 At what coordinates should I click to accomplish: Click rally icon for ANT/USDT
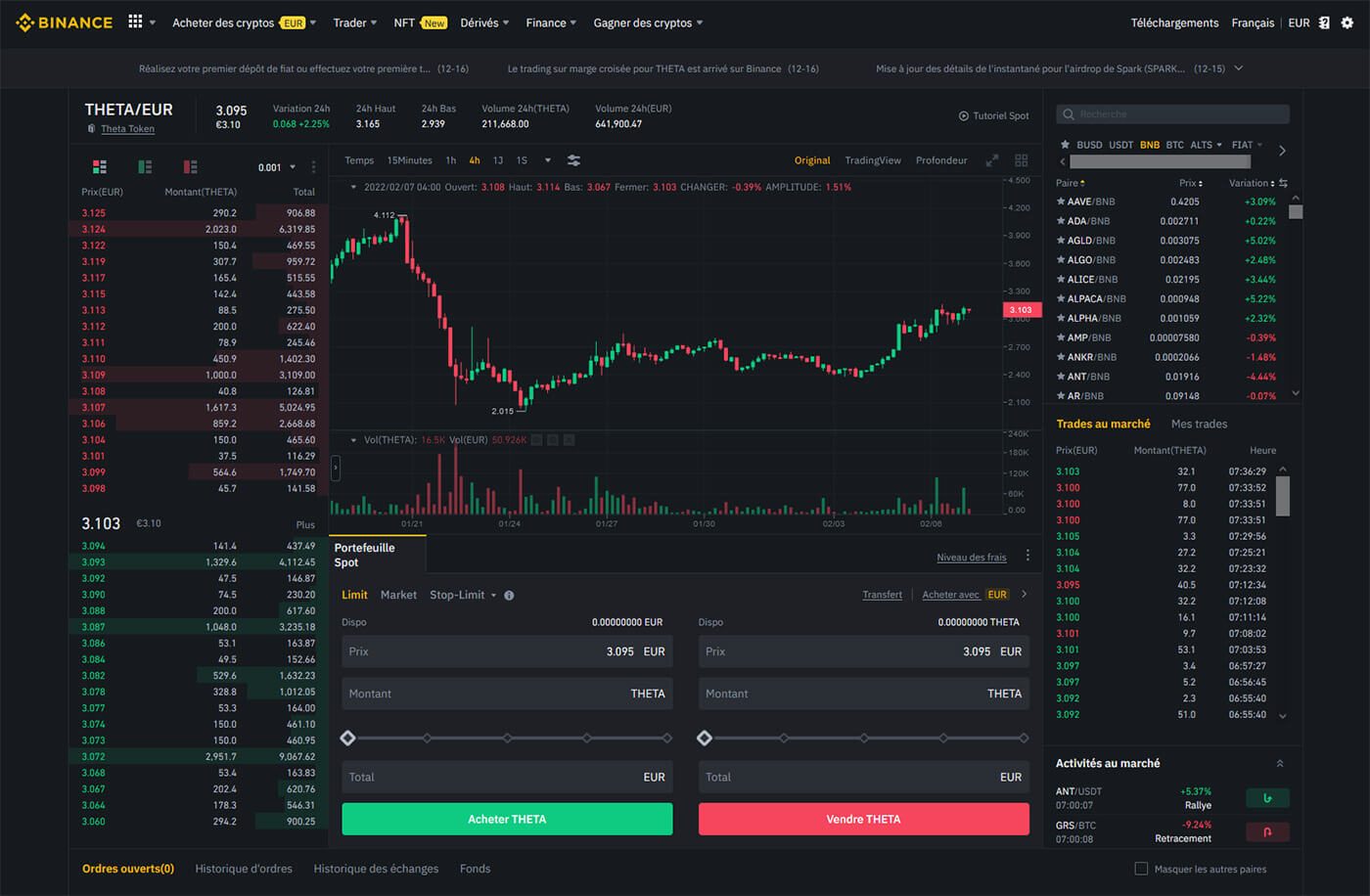tap(1267, 798)
